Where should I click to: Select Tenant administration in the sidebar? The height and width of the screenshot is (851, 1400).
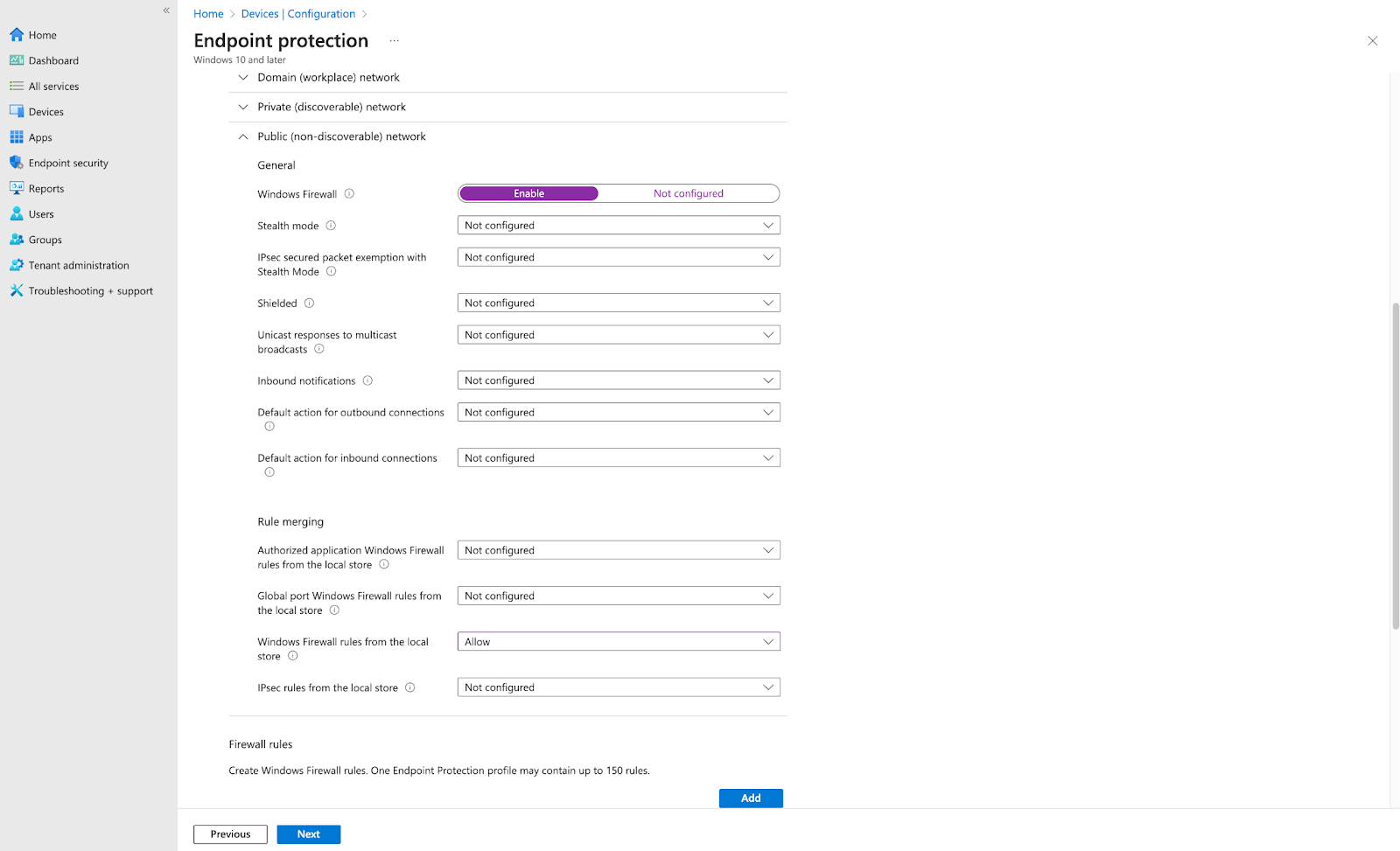click(79, 265)
